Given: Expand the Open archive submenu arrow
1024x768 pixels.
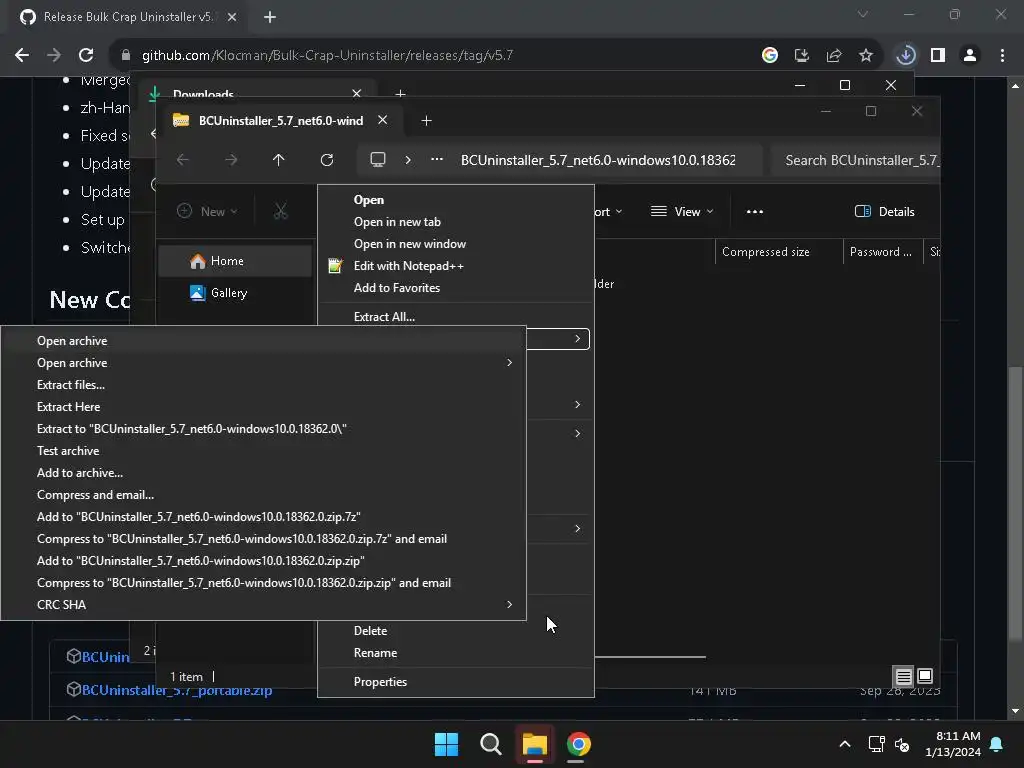Looking at the screenshot, I should point(509,363).
